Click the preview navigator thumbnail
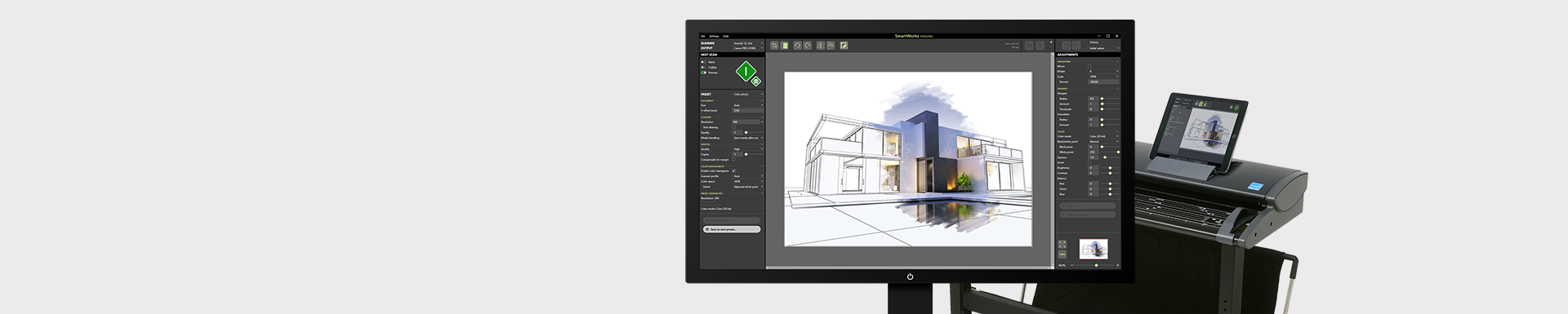1568x314 pixels. 1094,249
